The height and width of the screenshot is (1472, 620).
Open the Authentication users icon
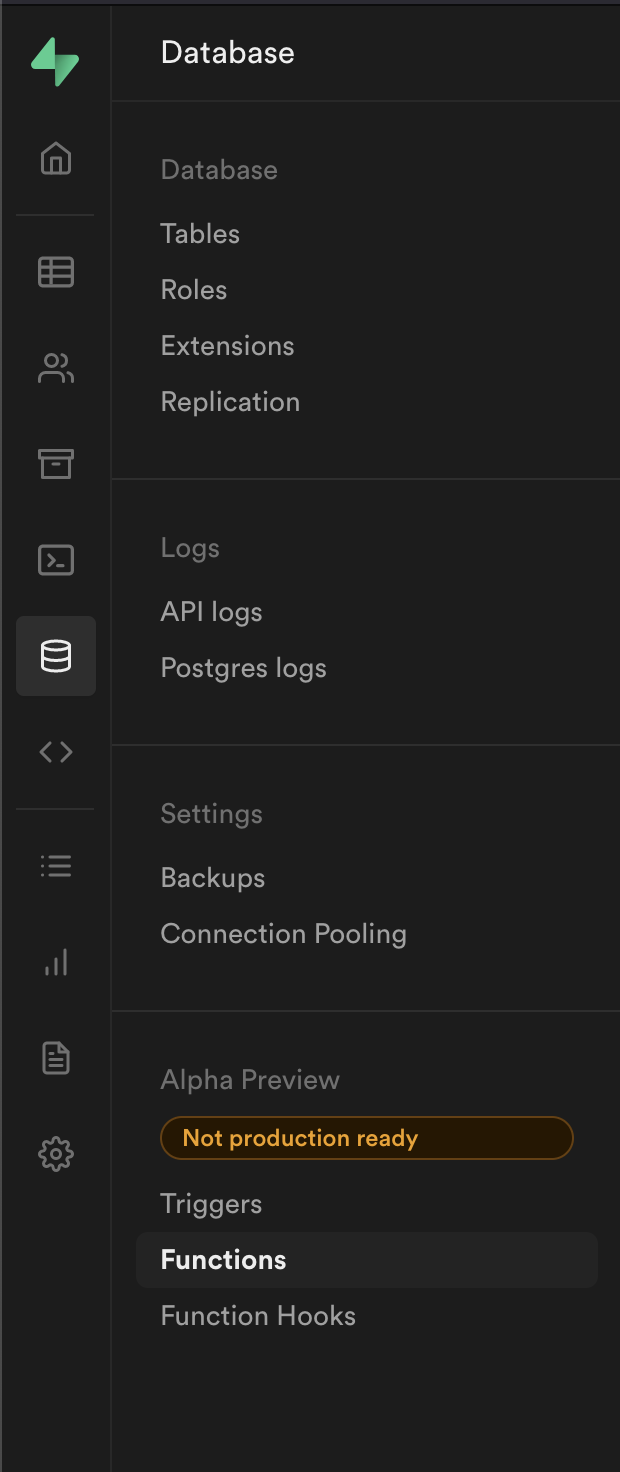tap(56, 368)
